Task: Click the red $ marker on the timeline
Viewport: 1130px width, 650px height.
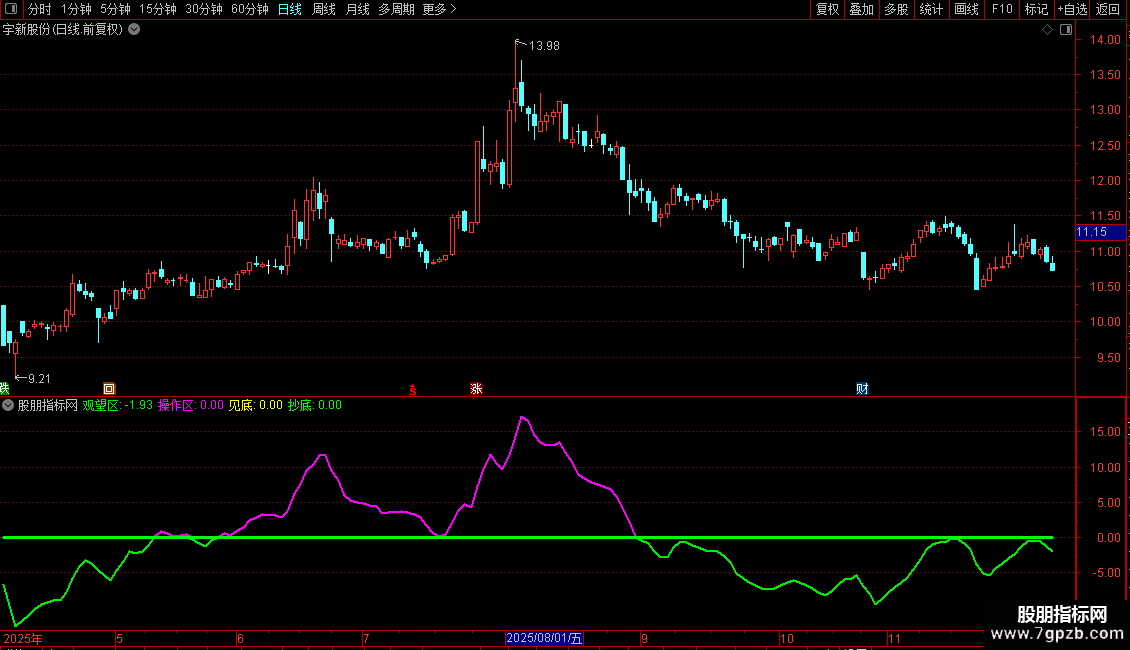Action: click(413, 390)
